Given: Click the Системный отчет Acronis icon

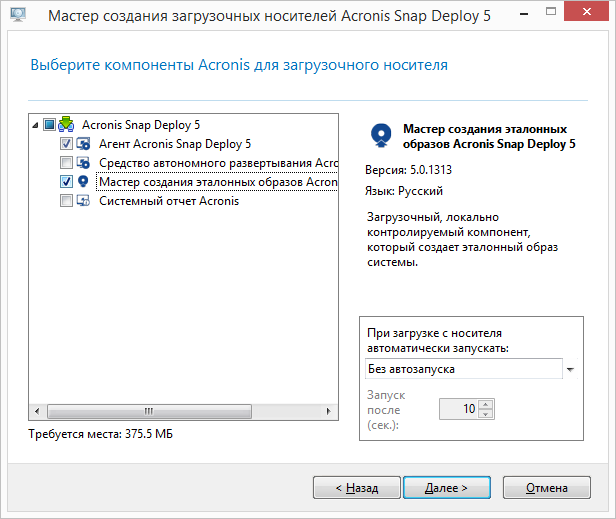Looking at the screenshot, I should click(x=83, y=201).
